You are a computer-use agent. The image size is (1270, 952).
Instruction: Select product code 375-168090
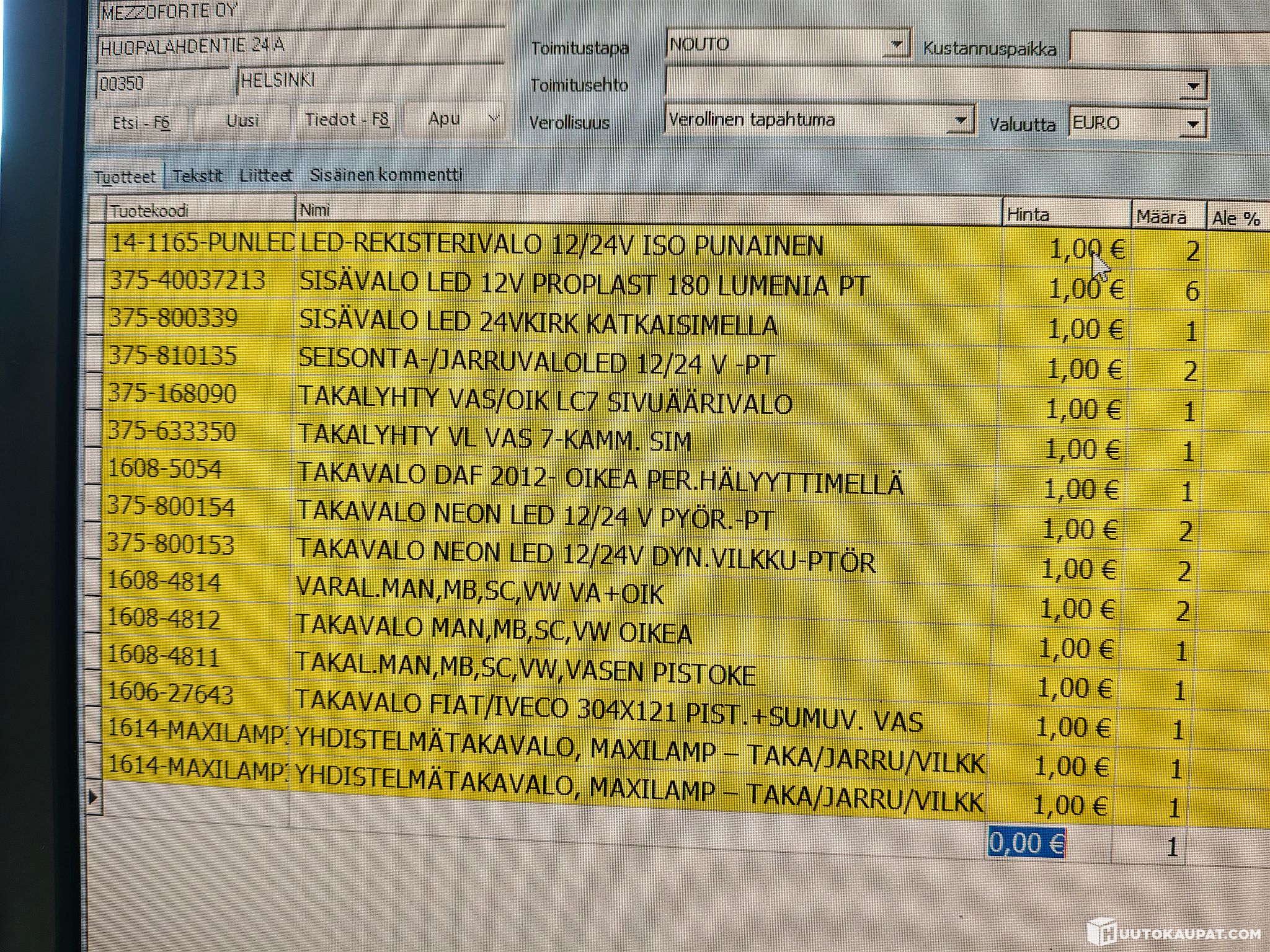tap(172, 394)
